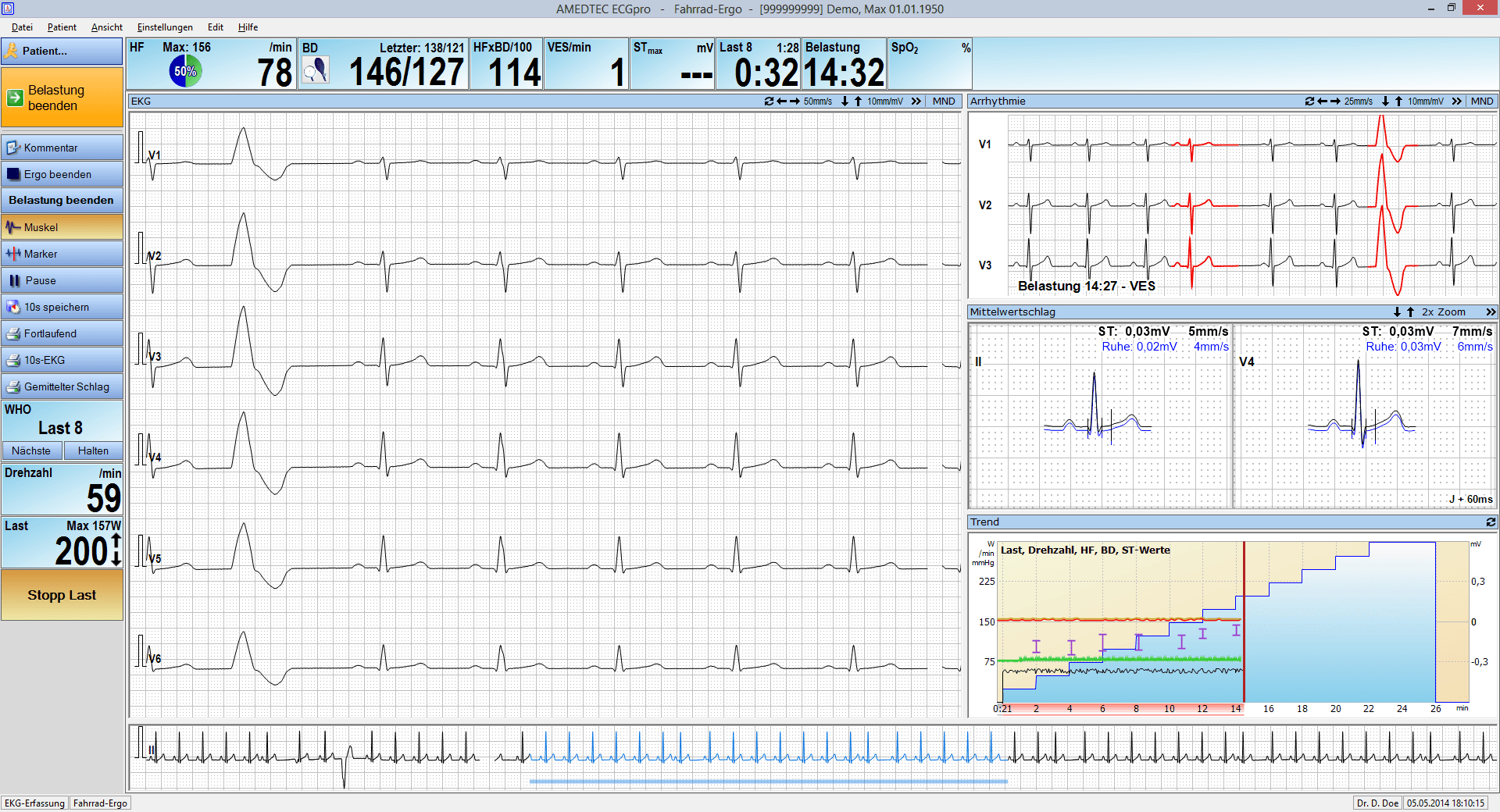Open the Ansicht menu
1500x812 pixels.
coord(106,27)
